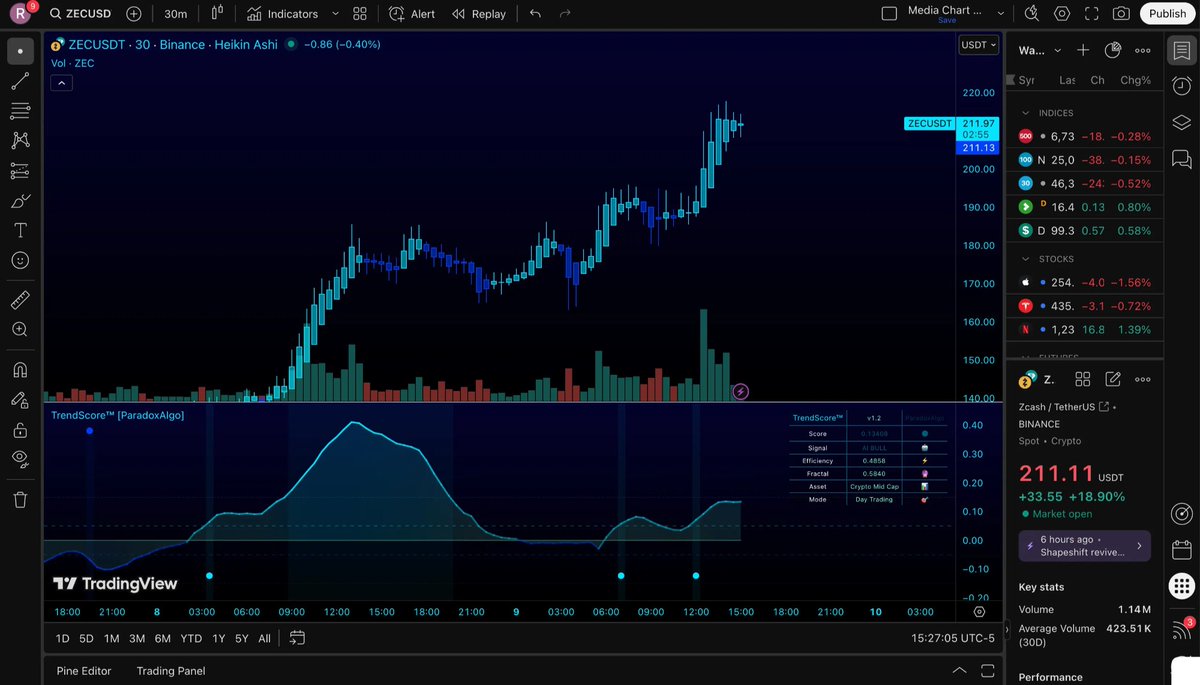Start bar Replay mode
Viewport: 1200px width, 685px height.
(x=479, y=14)
